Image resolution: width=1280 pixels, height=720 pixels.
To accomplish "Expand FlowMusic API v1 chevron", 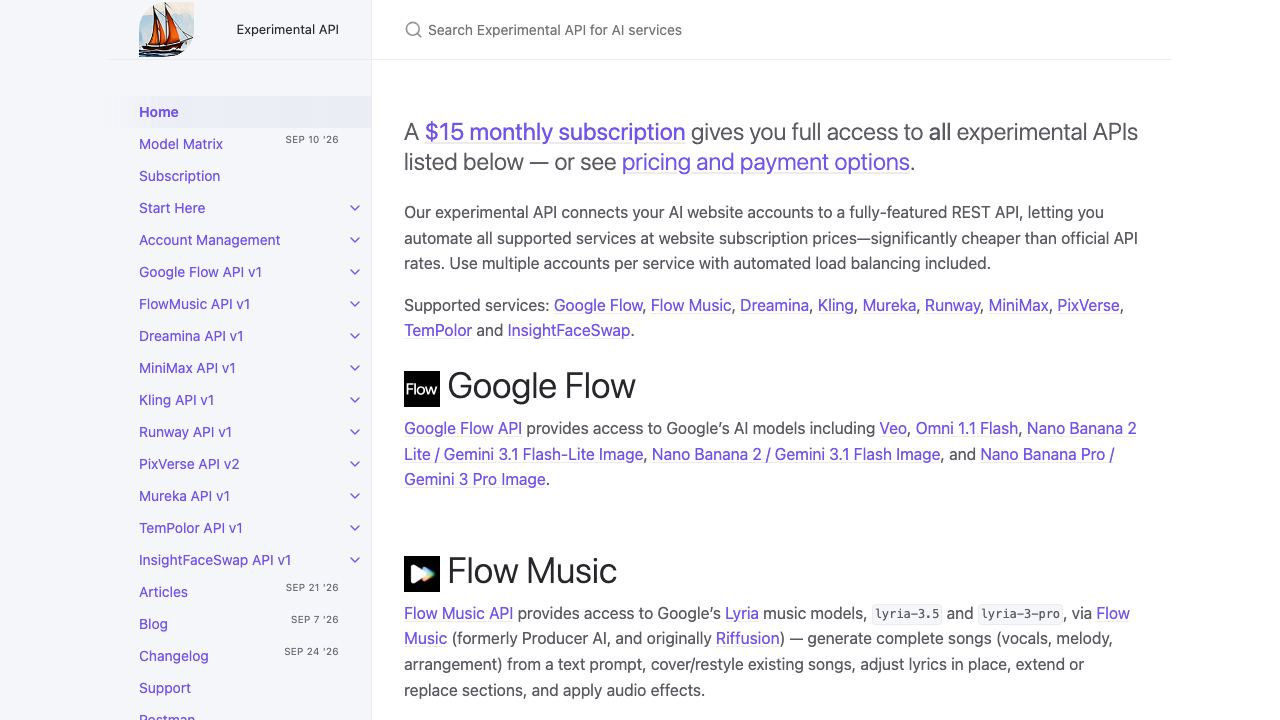I will point(355,304).
